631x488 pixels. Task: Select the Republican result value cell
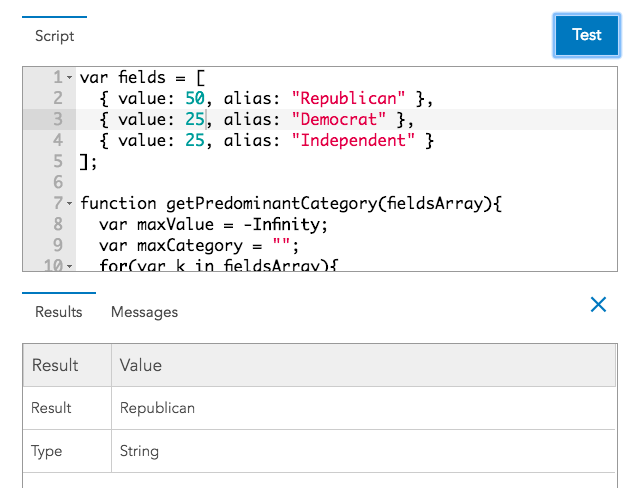pos(157,408)
